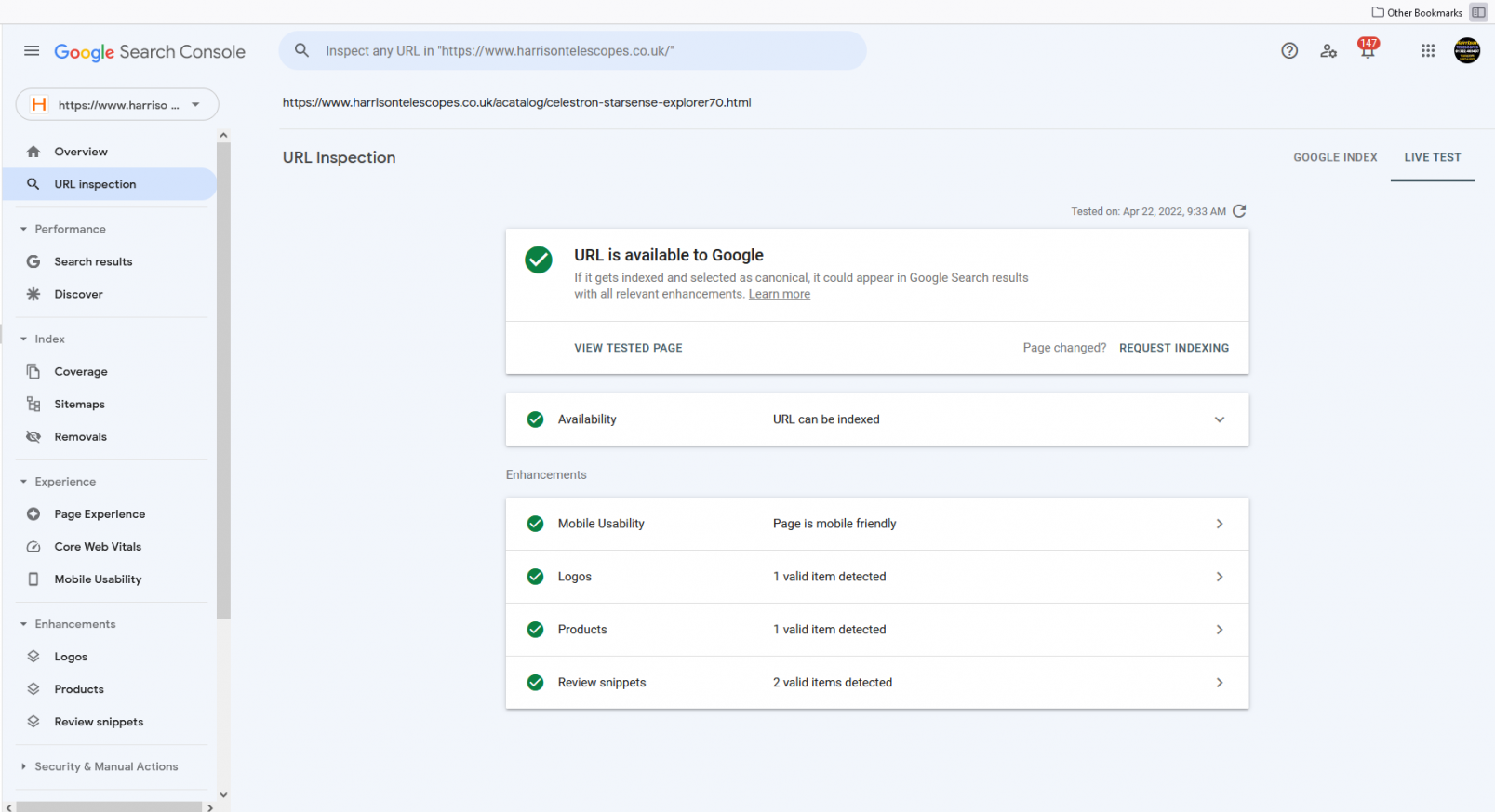
Task: Open Review snippets enhancement result row
Action: pyautogui.click(x=876, y=683)
